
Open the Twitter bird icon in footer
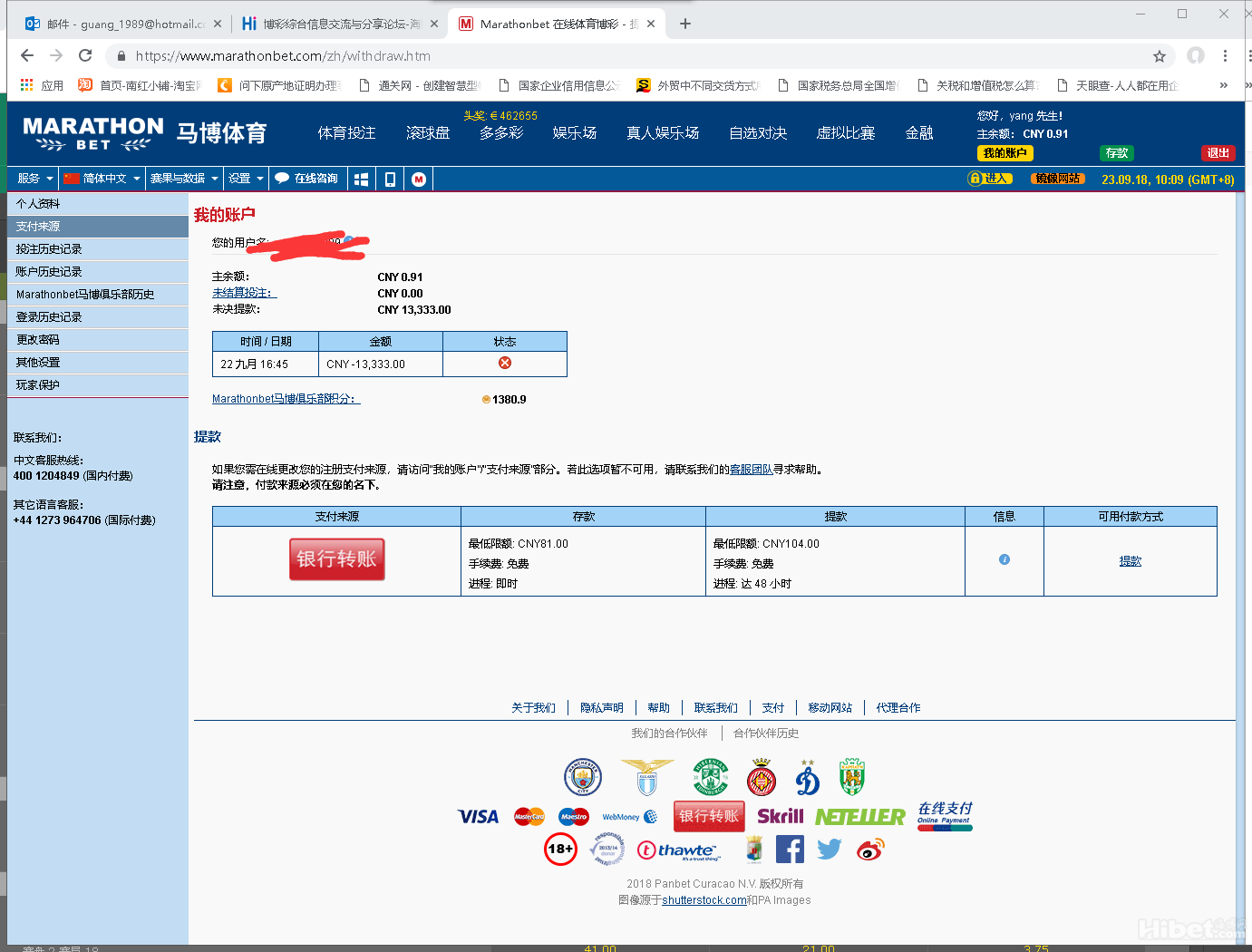tap(829, 850)
